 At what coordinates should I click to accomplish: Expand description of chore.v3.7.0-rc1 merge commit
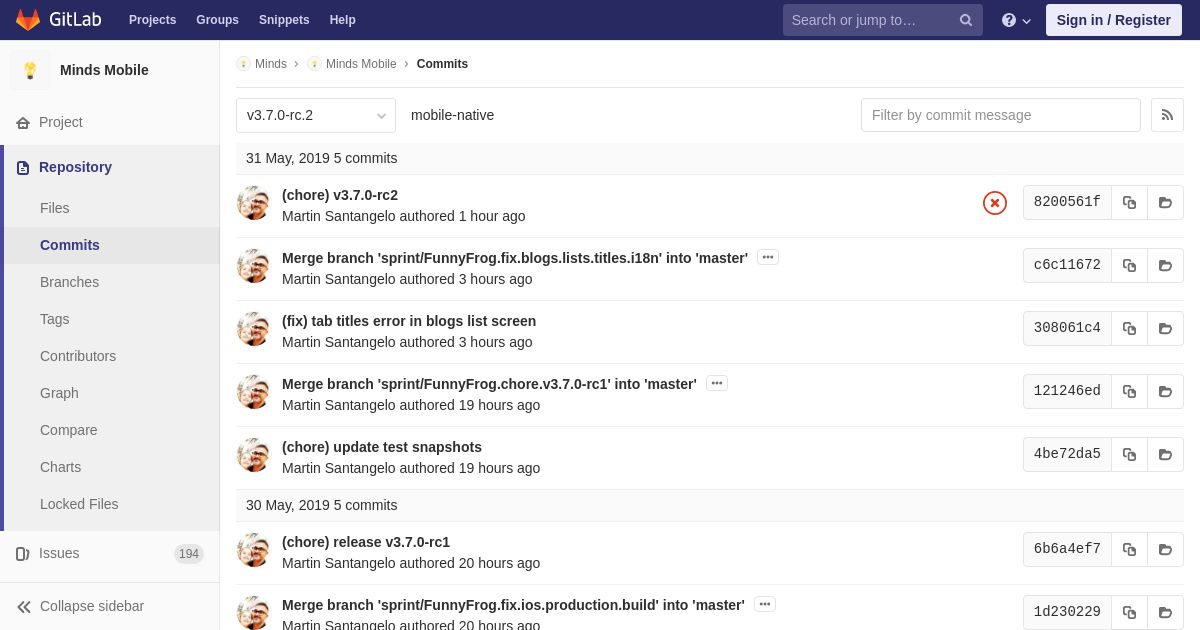(717, 383)
